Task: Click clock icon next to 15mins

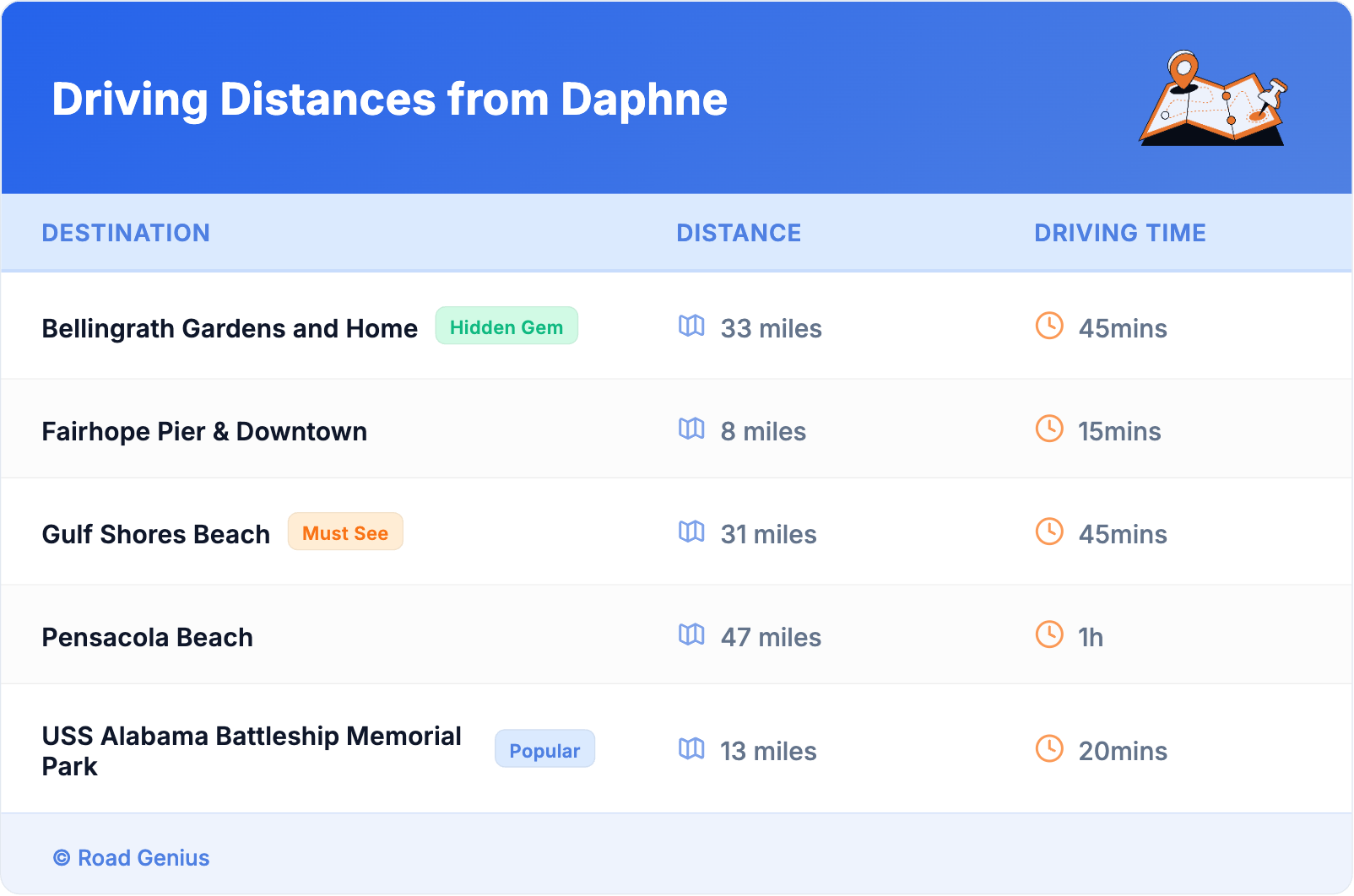Action: 1048,429
